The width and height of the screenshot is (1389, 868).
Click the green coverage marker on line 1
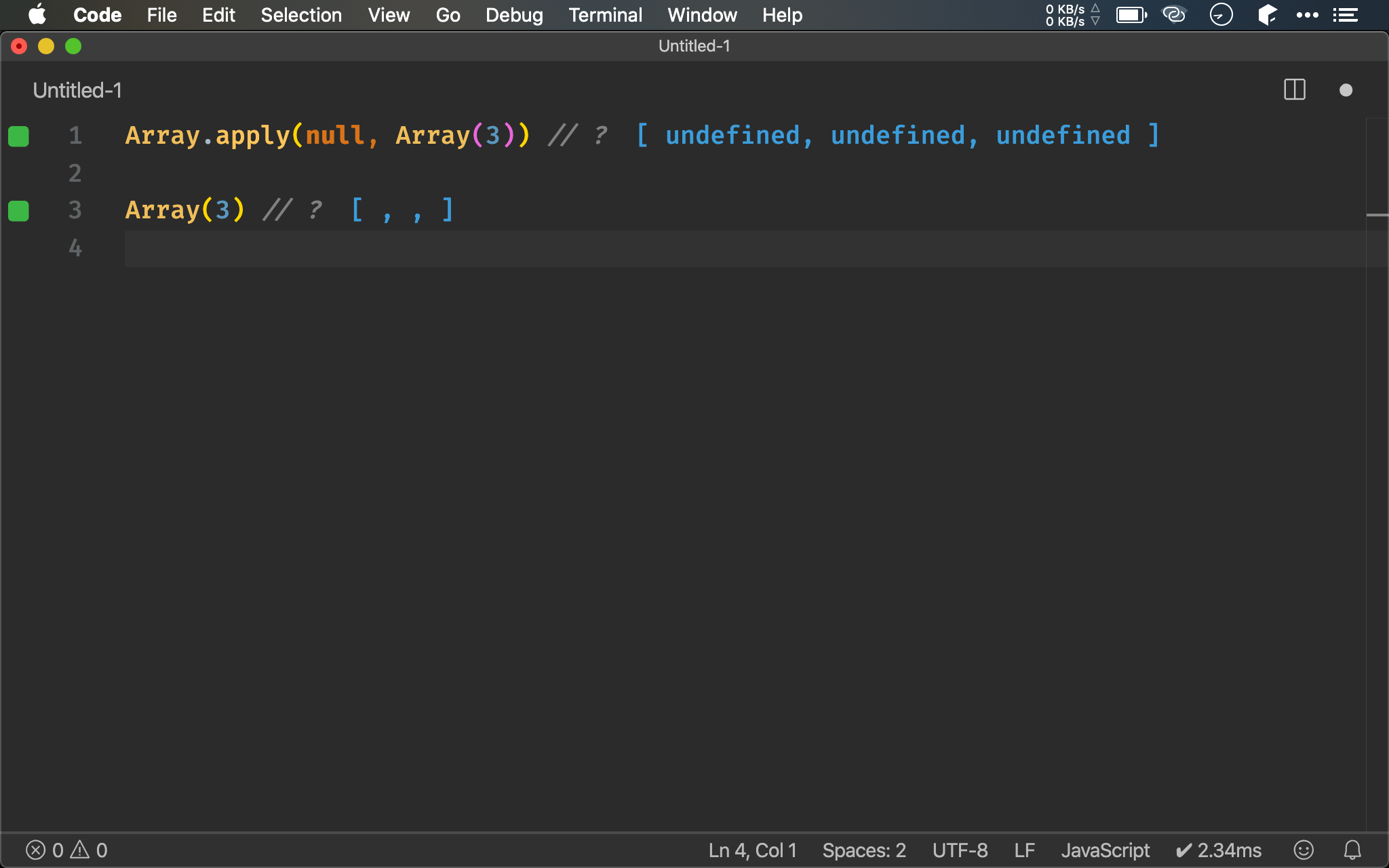click(18, 136)
